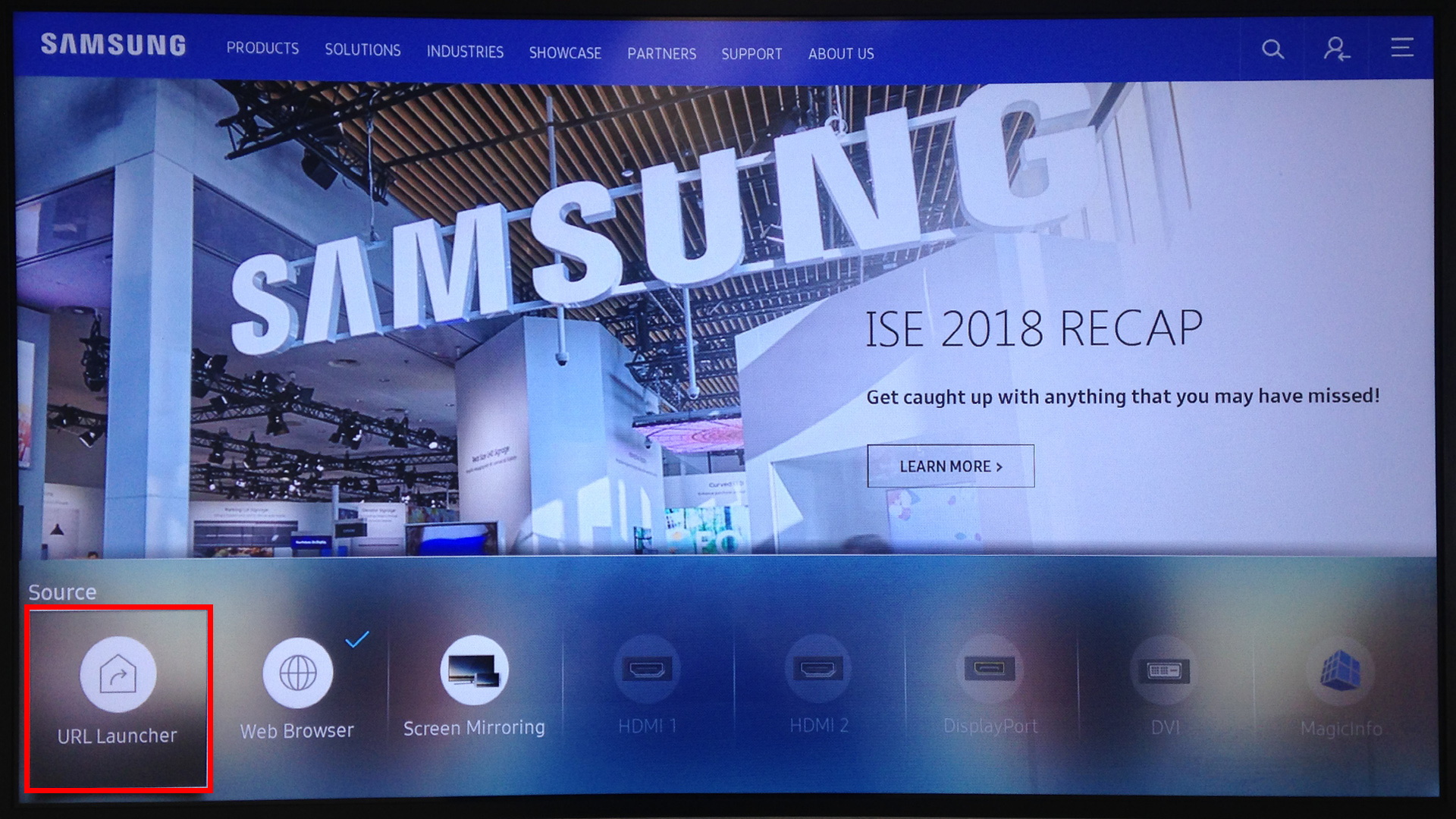Open the user account login icon
The width and height of the screenshot is (1456, 819).
[1336, 49]
